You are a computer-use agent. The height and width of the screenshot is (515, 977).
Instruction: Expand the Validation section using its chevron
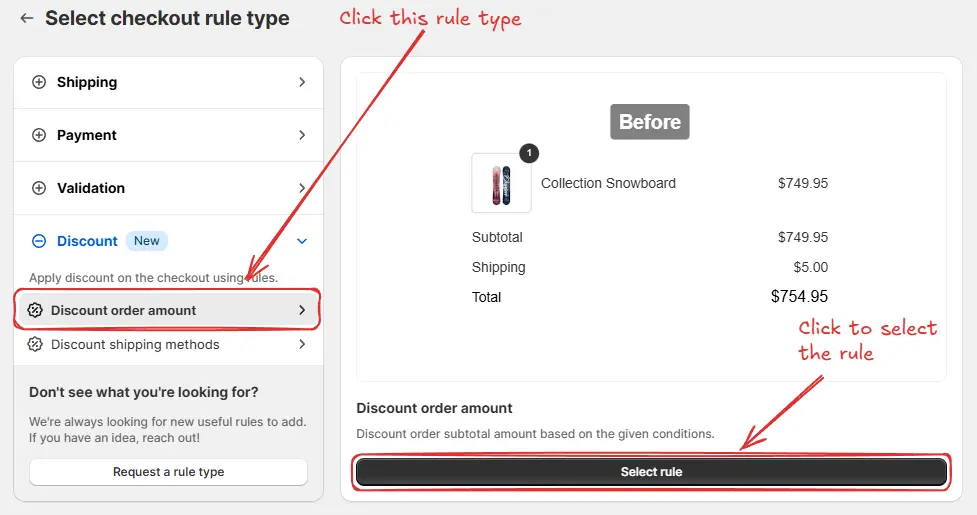pos(302,188)
